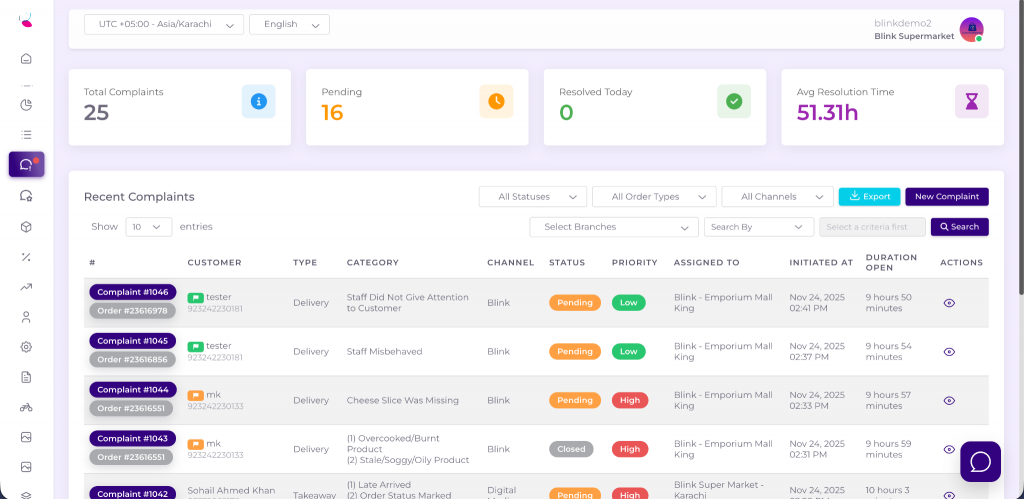Open the chat bubble support widget
The image size is (1024, 499).
pyautogui.click(x=980, y=461)
